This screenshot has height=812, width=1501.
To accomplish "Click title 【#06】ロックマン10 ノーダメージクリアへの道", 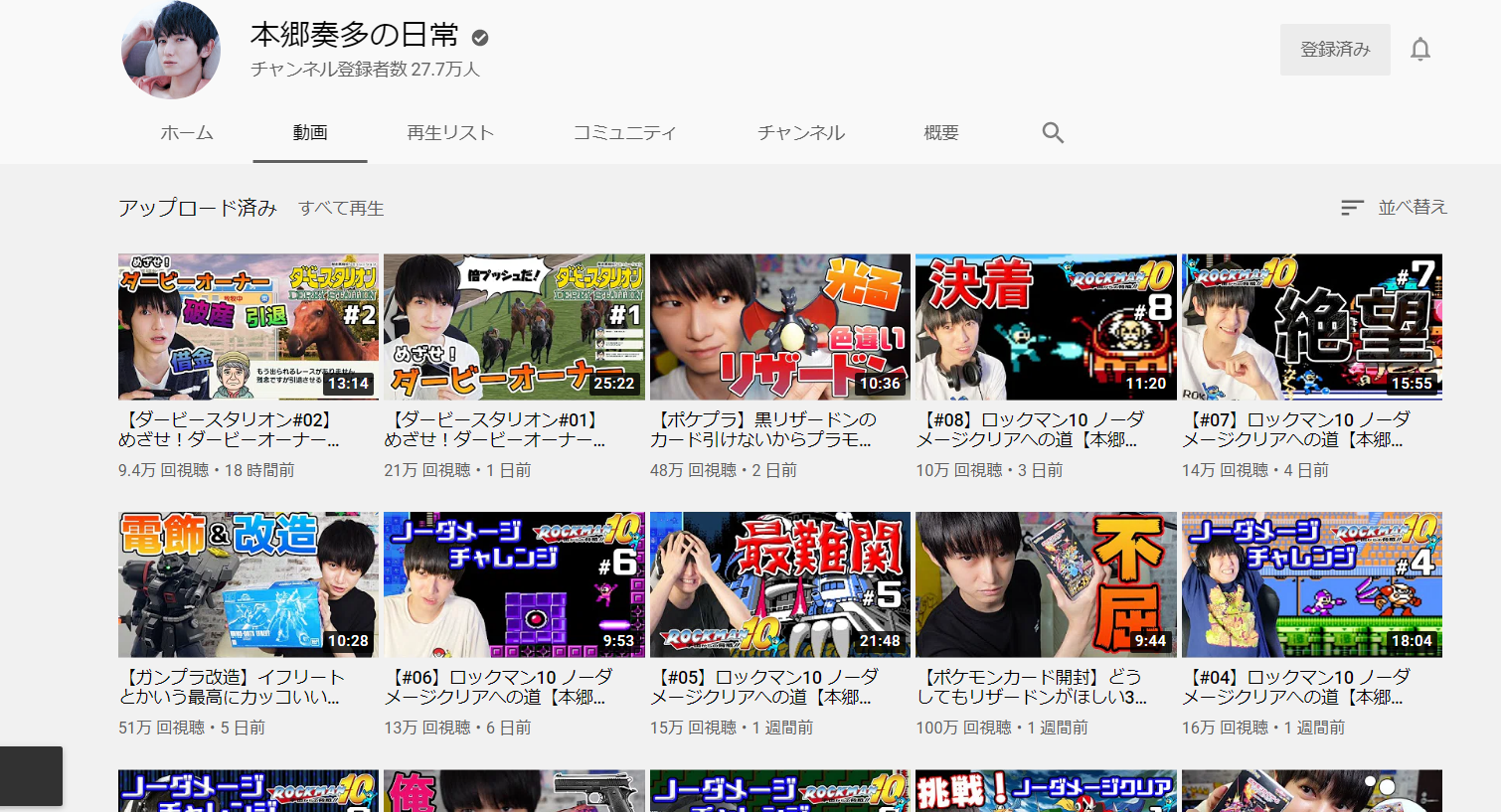I will [x=498, y=687].
